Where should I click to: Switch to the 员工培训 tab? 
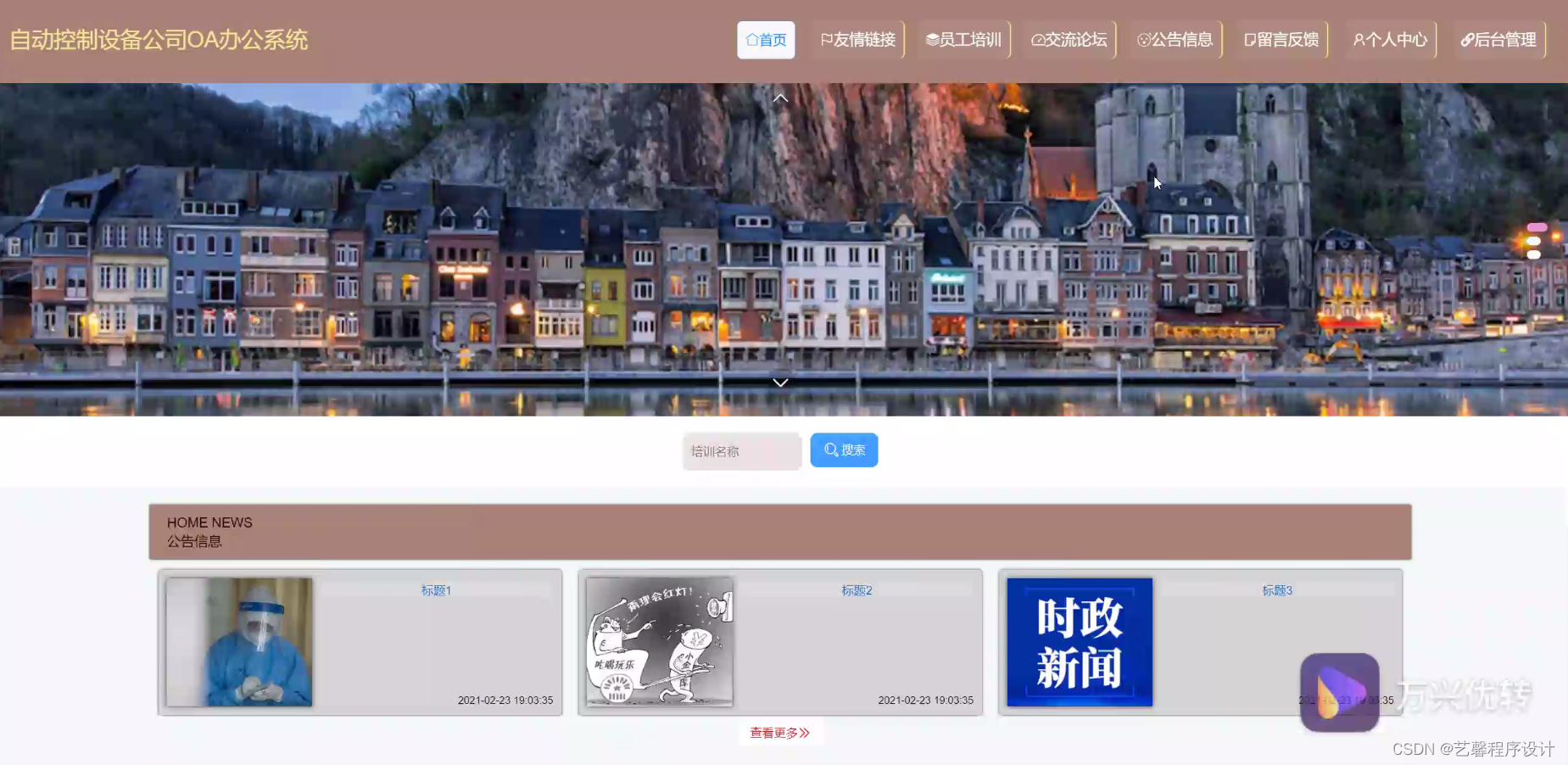coord(963,38)
